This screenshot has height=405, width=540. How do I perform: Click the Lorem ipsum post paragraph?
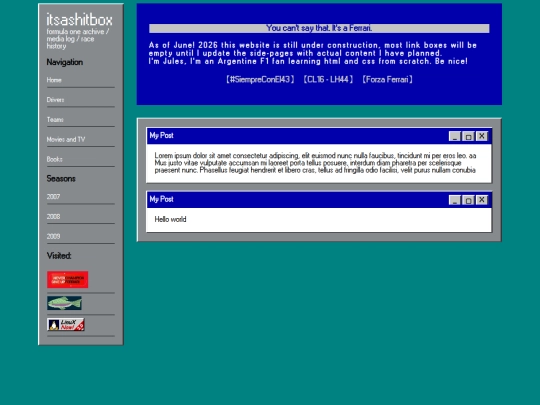pyautogui.click(x=315, y=163)
